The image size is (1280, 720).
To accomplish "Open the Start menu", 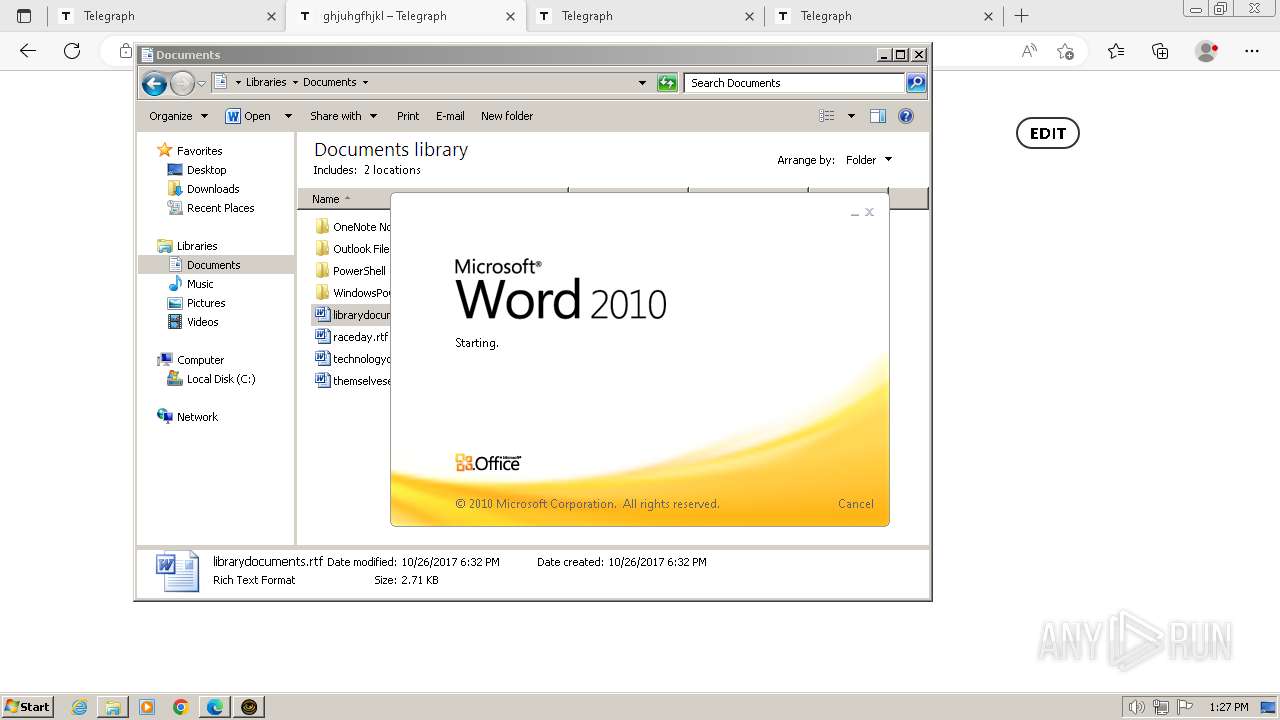I will coord(27,707).
